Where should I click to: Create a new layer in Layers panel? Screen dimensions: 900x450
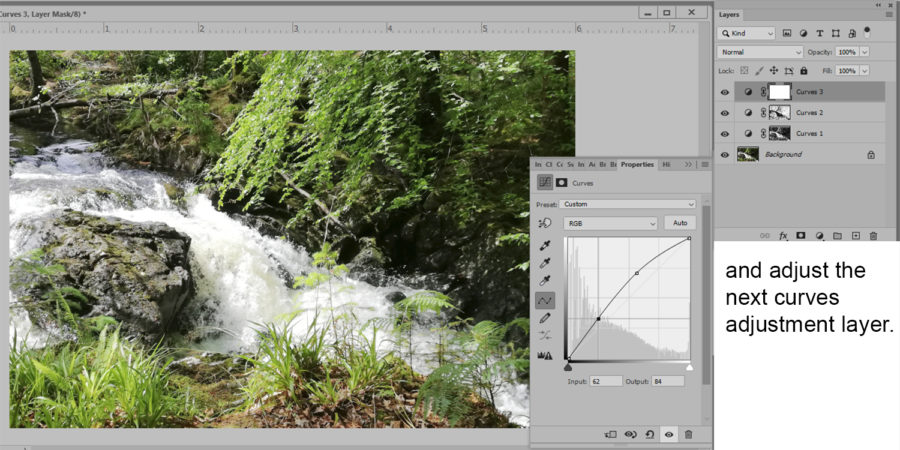pyautogui.click(x=855, y=236)
